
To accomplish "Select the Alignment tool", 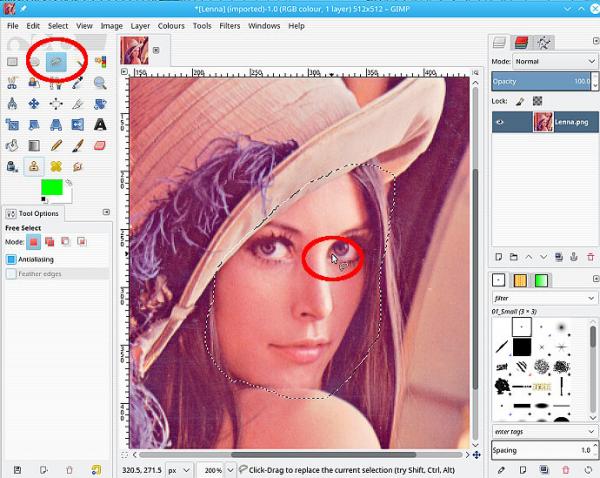I will (56, 103).
